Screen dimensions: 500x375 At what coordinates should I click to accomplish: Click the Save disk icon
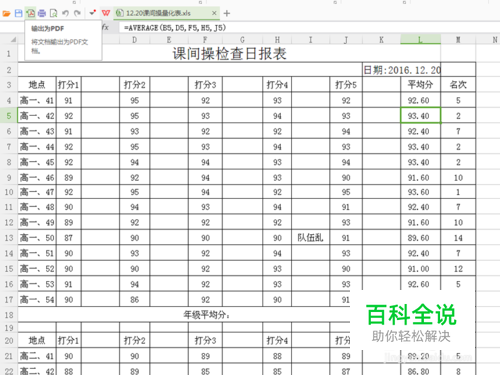[x=19, y=13]
